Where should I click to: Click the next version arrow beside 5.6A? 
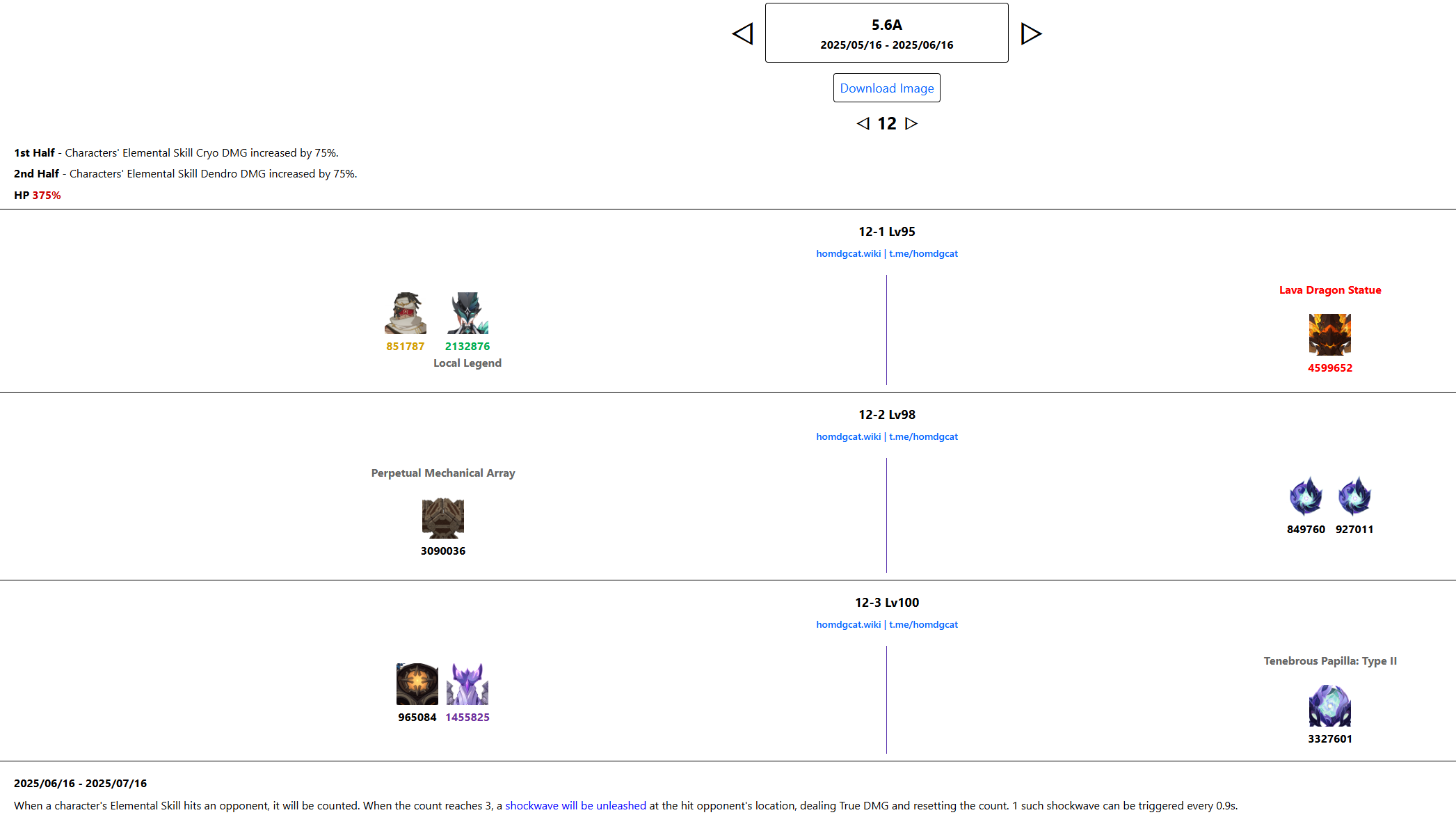point(1031,33)
